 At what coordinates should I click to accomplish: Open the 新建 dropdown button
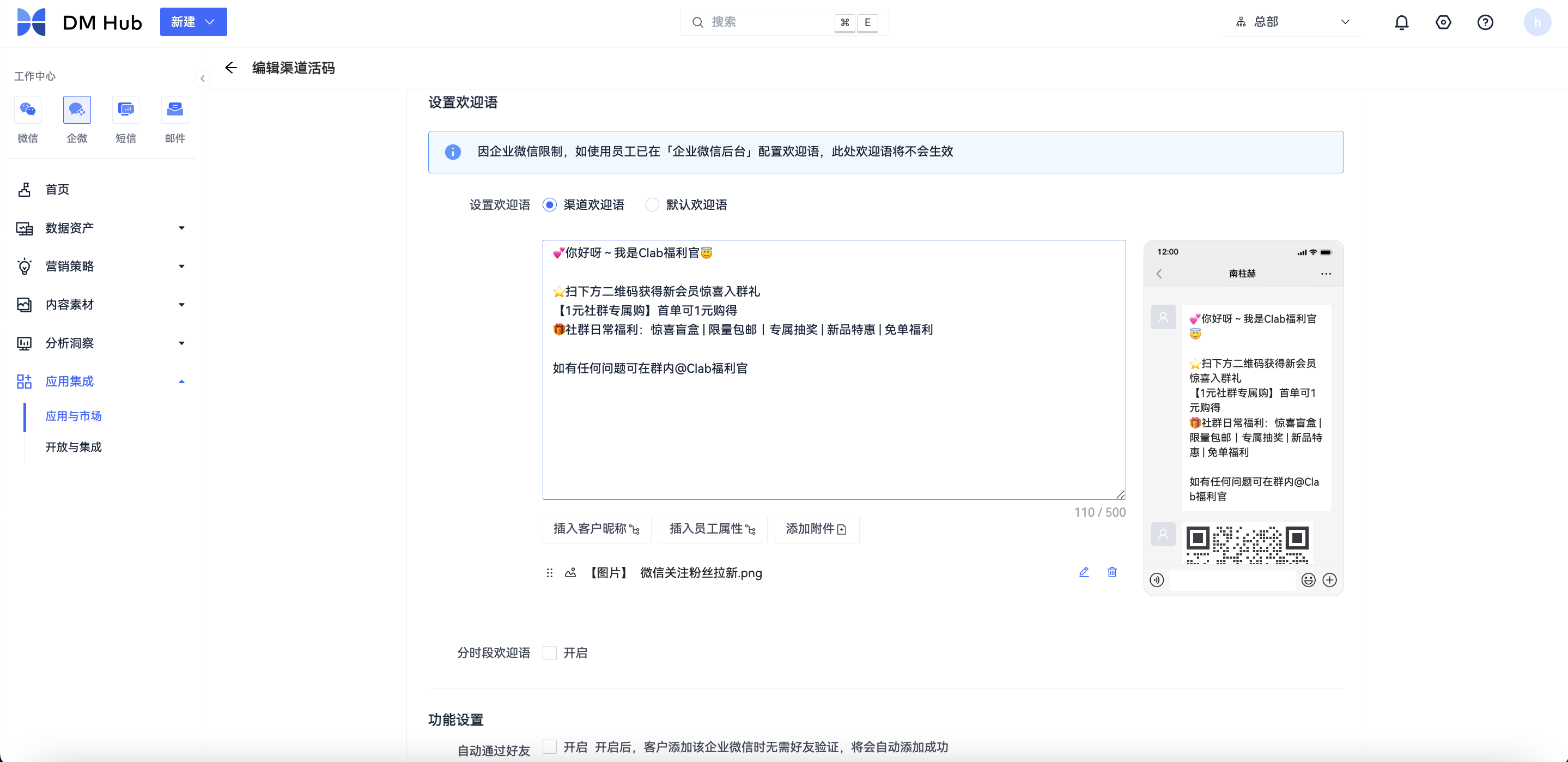coord(193,22)
